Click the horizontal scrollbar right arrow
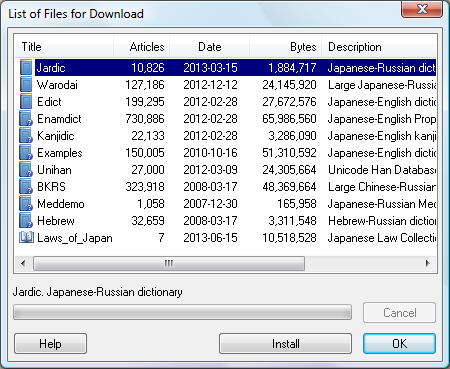 coord(428,263)
